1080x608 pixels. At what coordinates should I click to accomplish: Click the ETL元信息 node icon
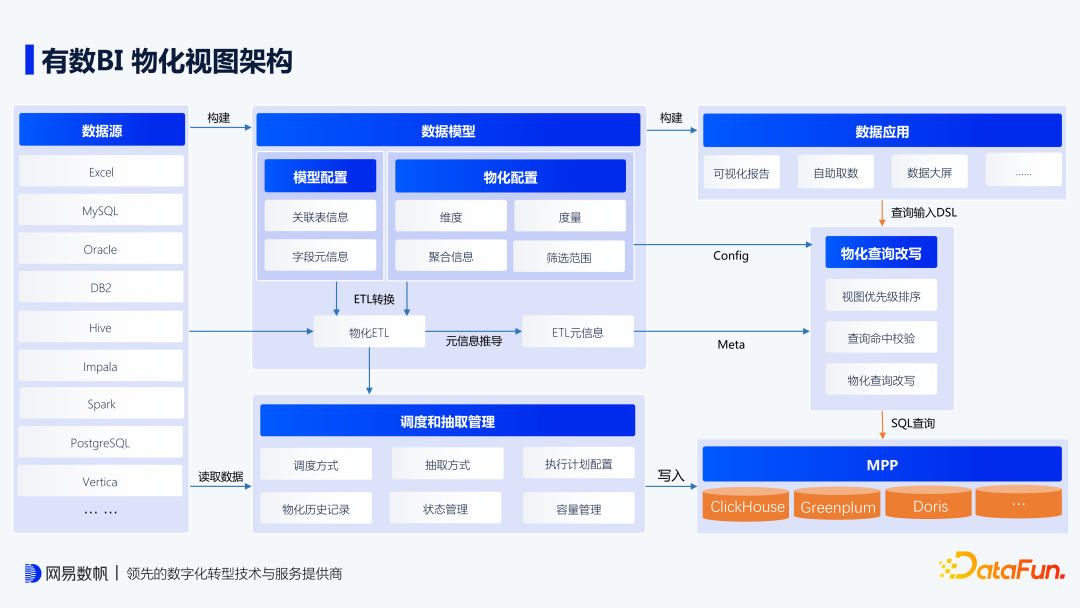577,331
